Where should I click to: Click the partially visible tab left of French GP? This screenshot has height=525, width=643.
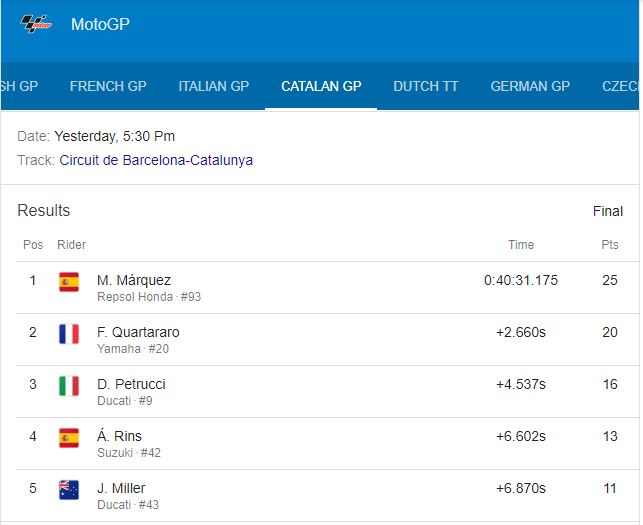(x=19, y=87)
